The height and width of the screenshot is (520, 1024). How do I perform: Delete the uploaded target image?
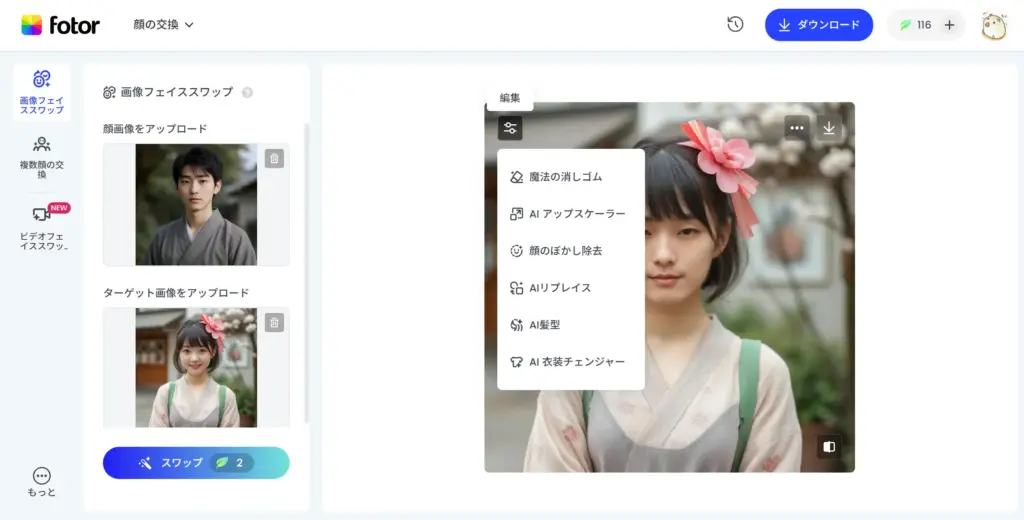tap(274, 322)
